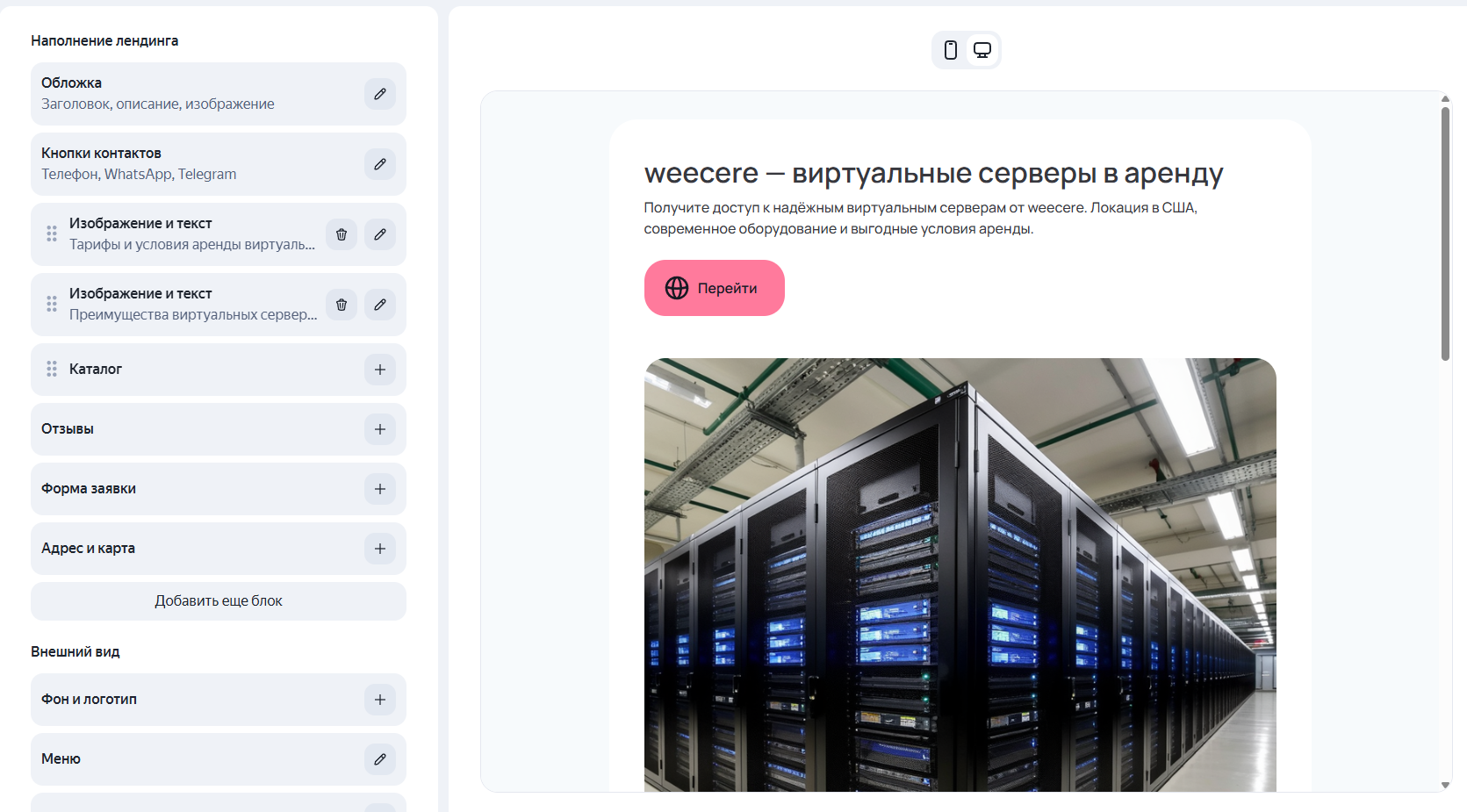Click the scrollbar up arrow in preview

(x=1445, y=98)
